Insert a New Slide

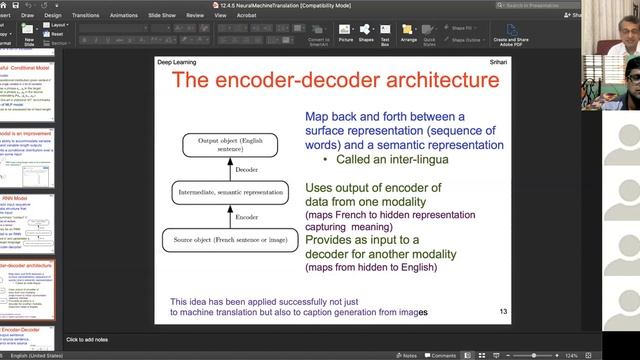28,34
